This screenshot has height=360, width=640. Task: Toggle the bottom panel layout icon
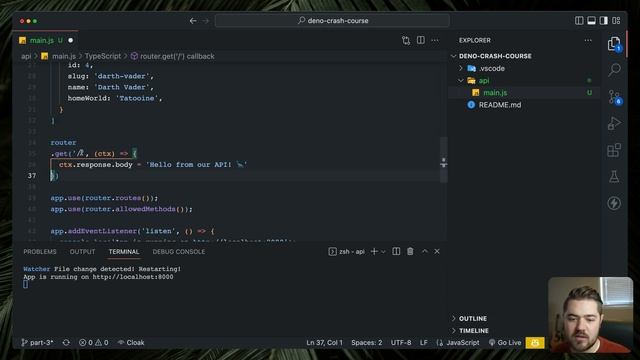point(591,20)
